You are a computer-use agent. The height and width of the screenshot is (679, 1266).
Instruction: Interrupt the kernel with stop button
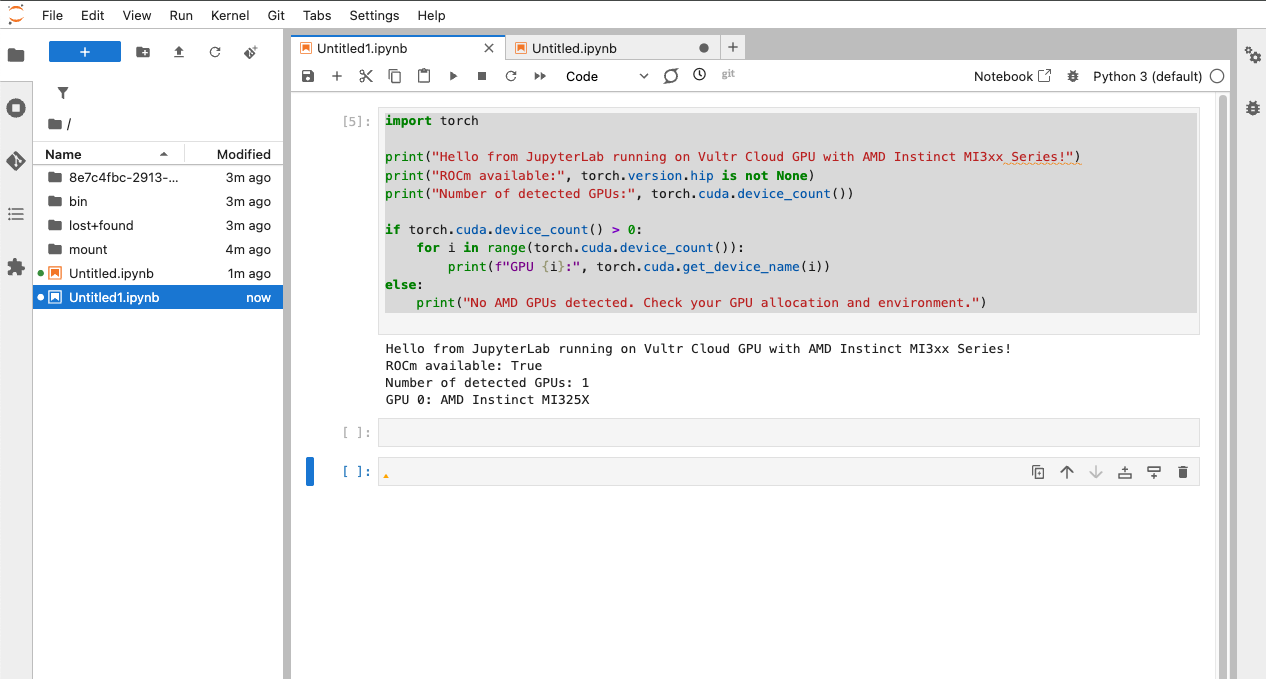[x=482, y=76]
